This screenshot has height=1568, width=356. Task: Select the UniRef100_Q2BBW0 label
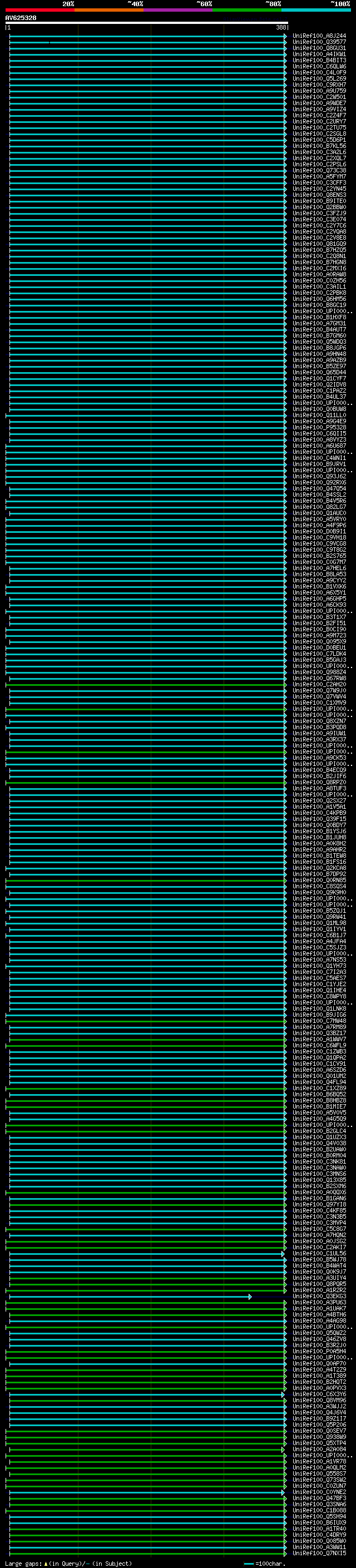pyautogui.click(x=319, y=207)
